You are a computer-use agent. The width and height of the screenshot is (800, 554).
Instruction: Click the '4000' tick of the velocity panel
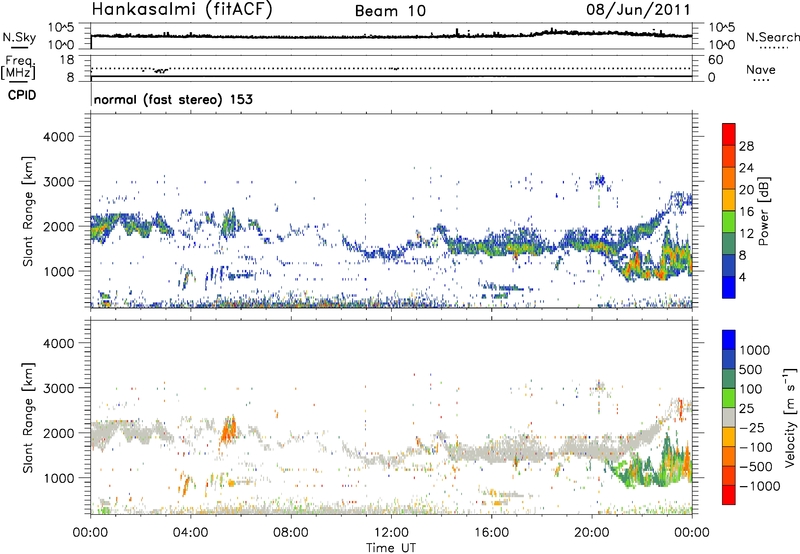(58, 343)
